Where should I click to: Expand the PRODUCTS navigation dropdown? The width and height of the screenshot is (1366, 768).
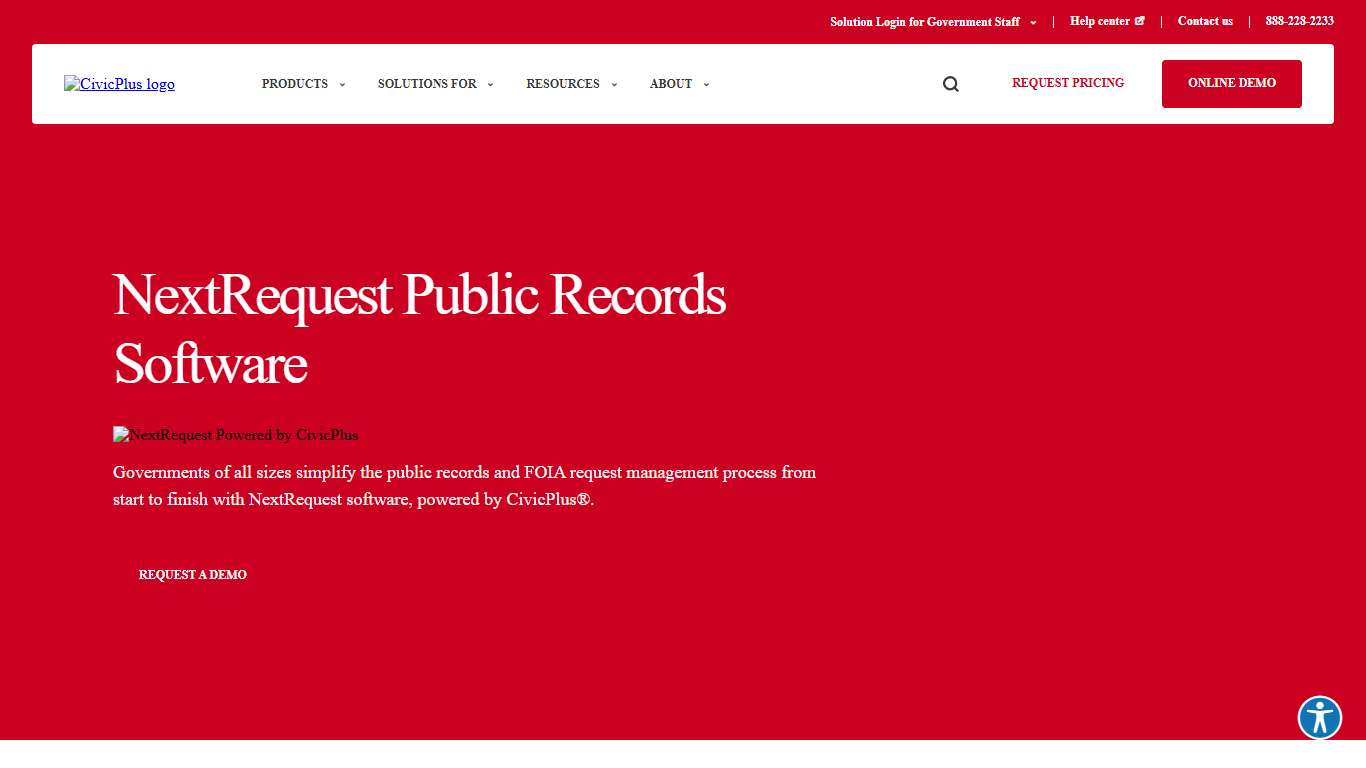pyautogui.click(x=295, y=84)
